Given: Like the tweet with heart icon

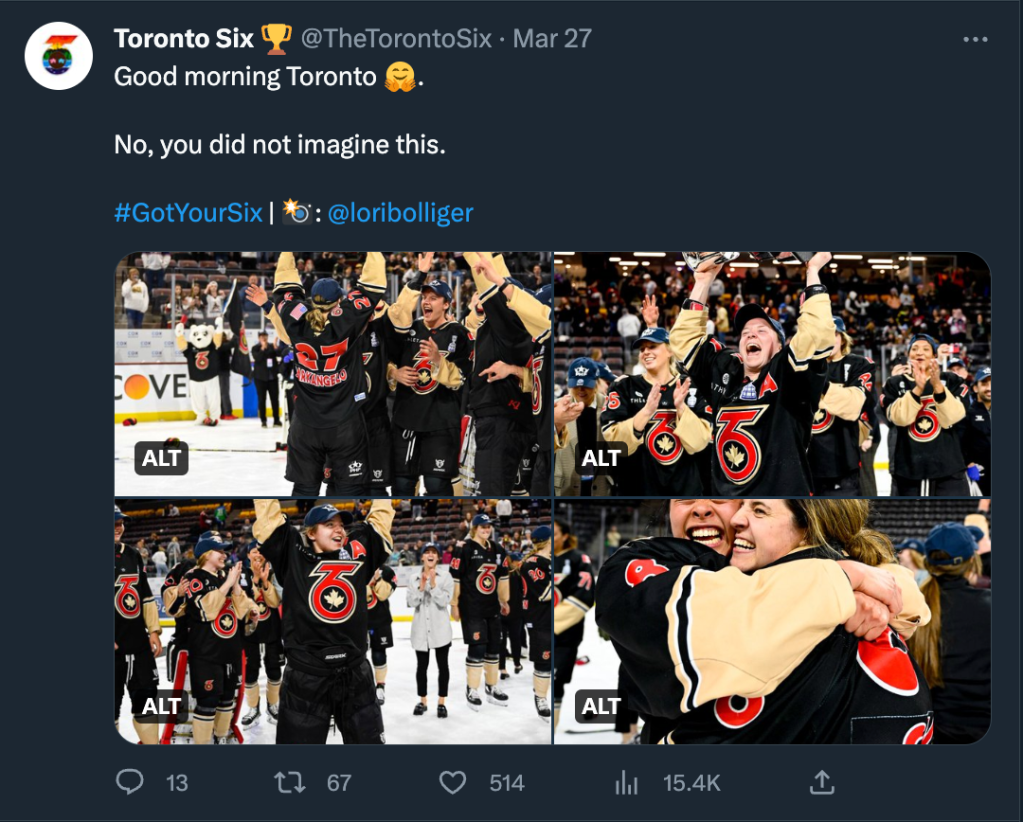Looking at the screenshot, I should (453, 782).
